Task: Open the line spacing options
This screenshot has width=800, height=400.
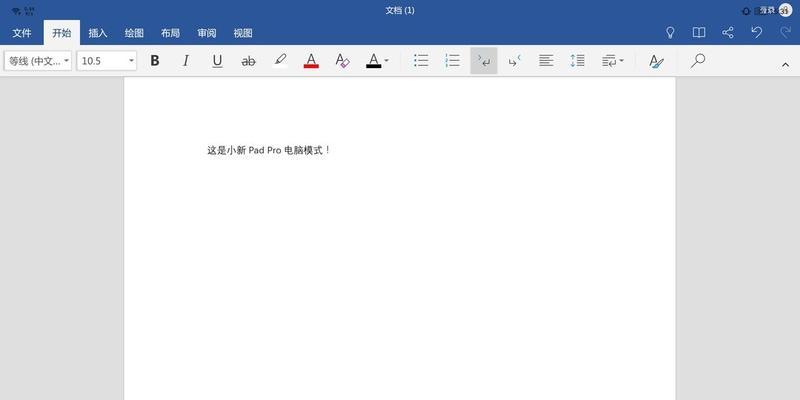Action: pyautogui.click(x=578, y=61)
